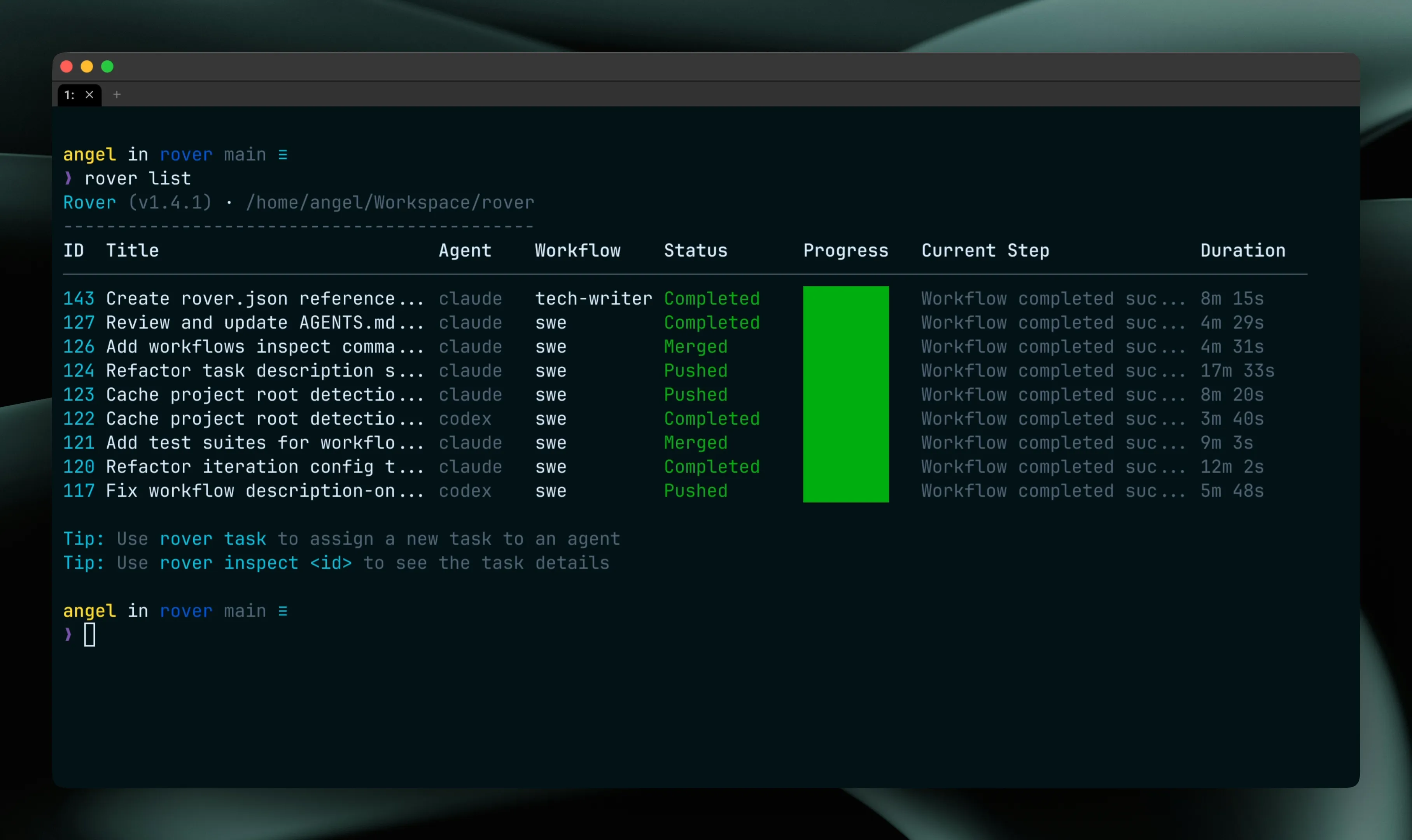Select the Pushed status of task 117
This screenshot has width=1412, height=840.
tap(695, 491)
